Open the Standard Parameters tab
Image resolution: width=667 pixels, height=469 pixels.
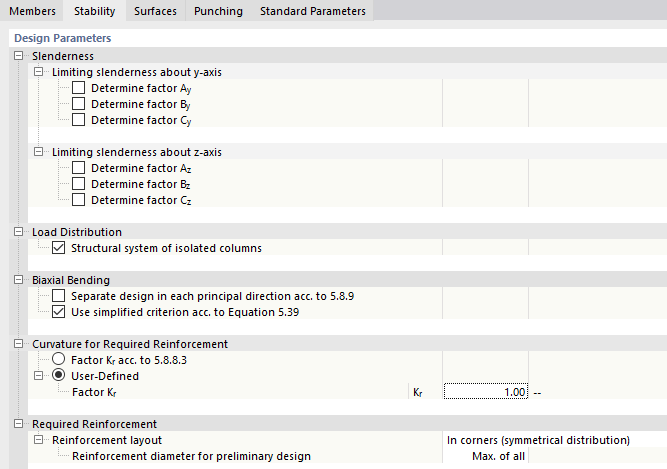tap(313, 11)
